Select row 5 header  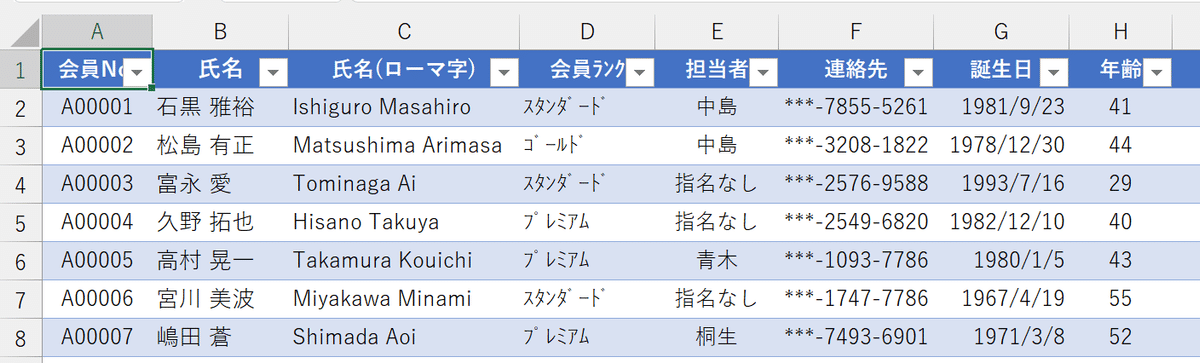[20, 223]
